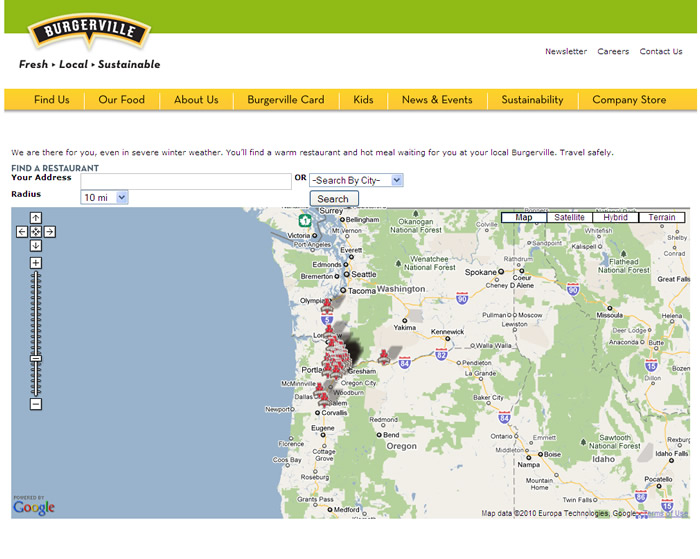Open the Radius 10 mi dropdown

pyautogui.click(x=105, y=198)
